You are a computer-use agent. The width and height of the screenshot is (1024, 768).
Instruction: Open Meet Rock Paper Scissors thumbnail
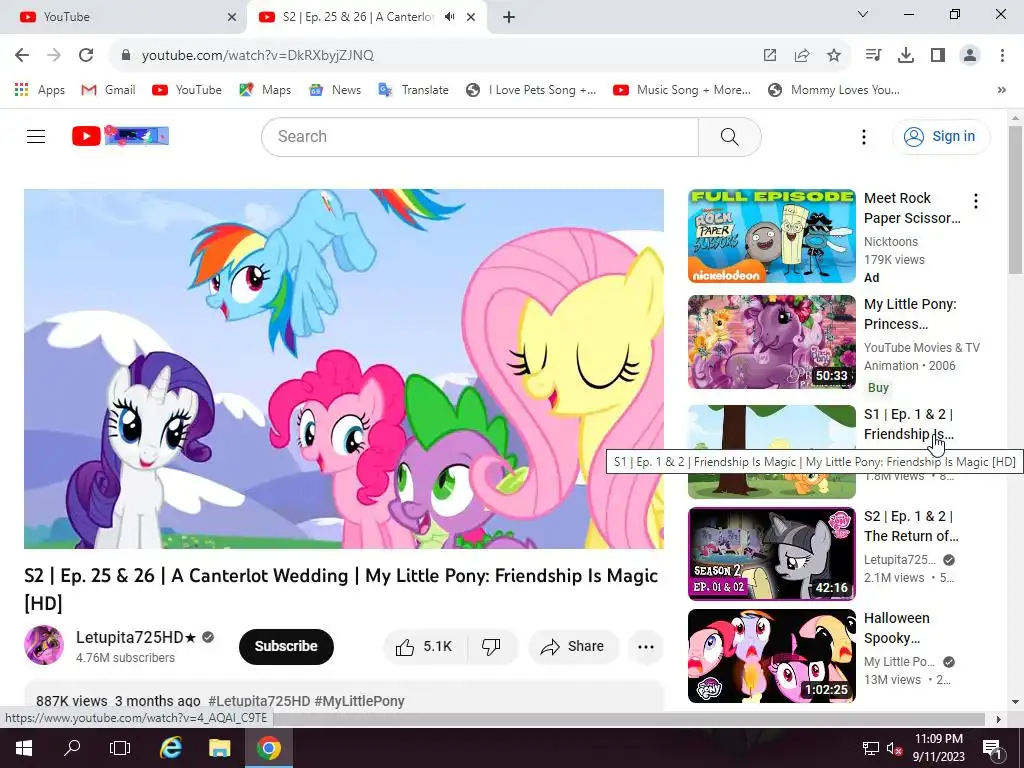771,236
